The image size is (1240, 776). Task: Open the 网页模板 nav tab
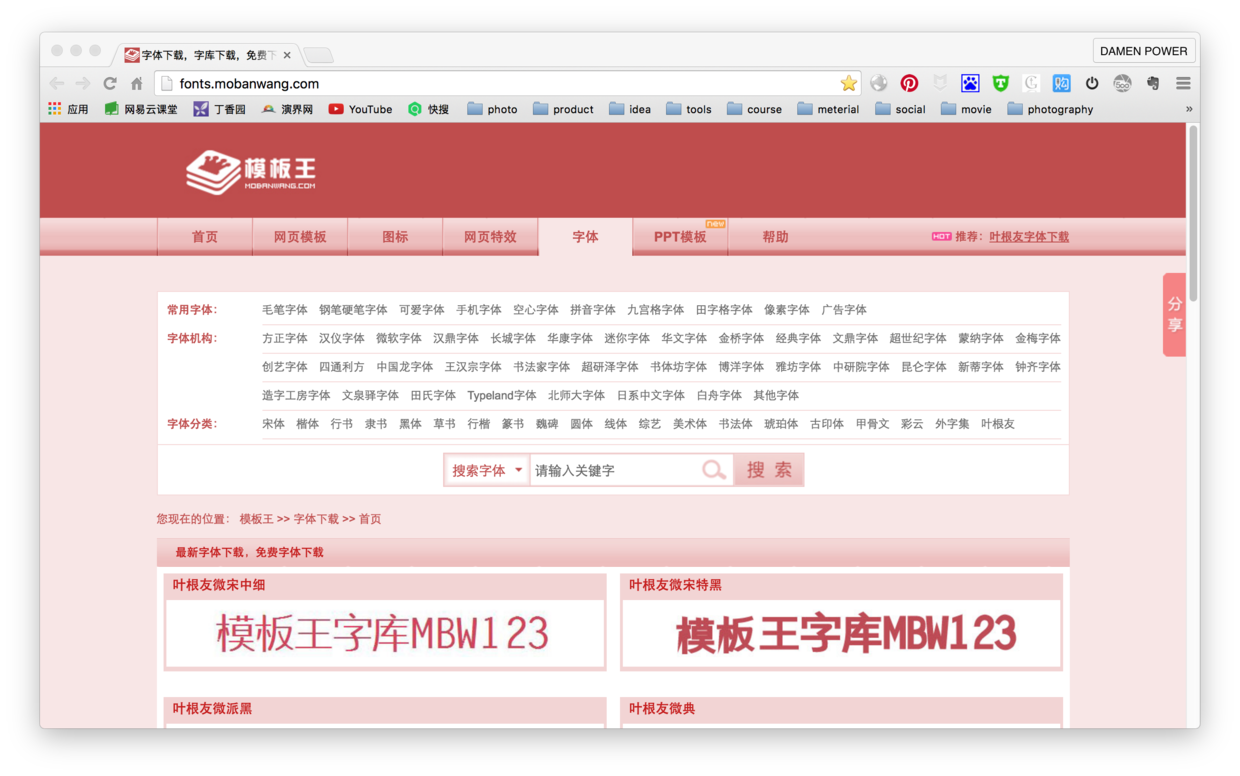(x=300, y=237)
